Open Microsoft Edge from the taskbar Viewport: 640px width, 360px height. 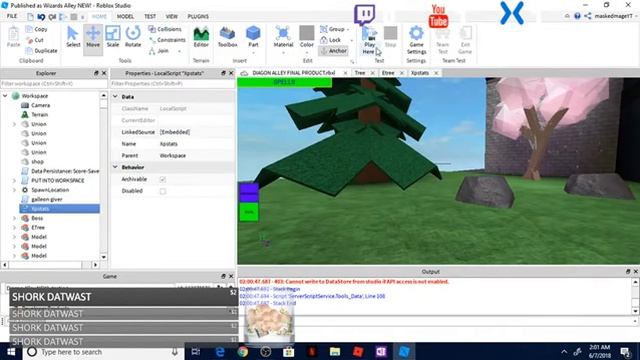220,352
